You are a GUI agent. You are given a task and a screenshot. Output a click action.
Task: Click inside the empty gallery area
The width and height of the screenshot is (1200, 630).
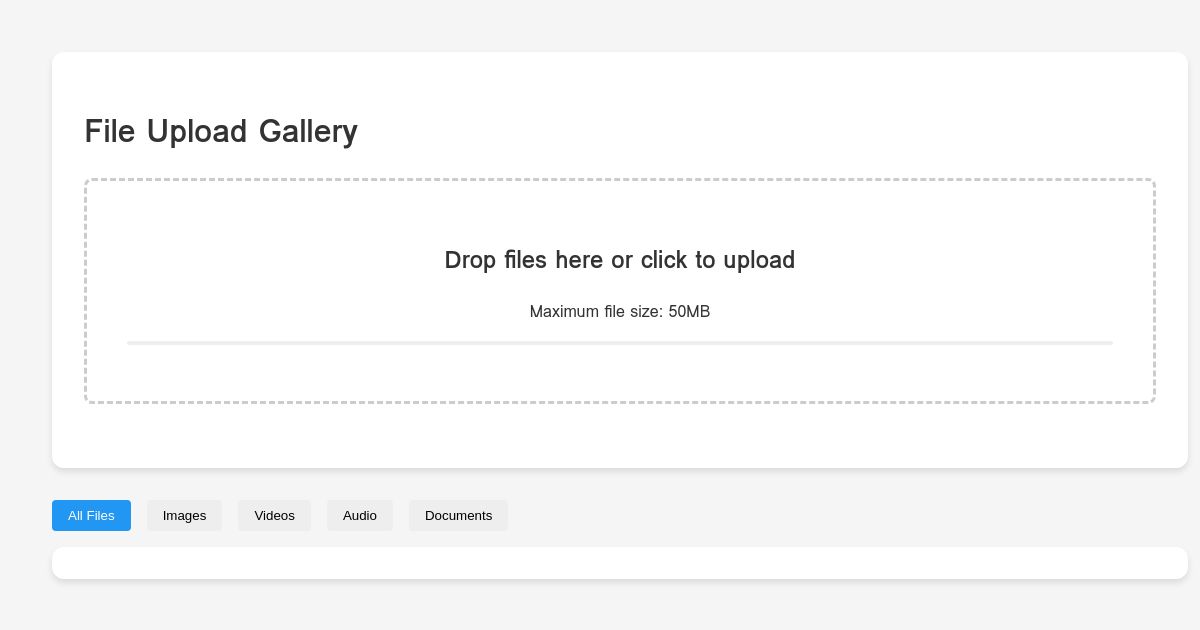point(619,562)
